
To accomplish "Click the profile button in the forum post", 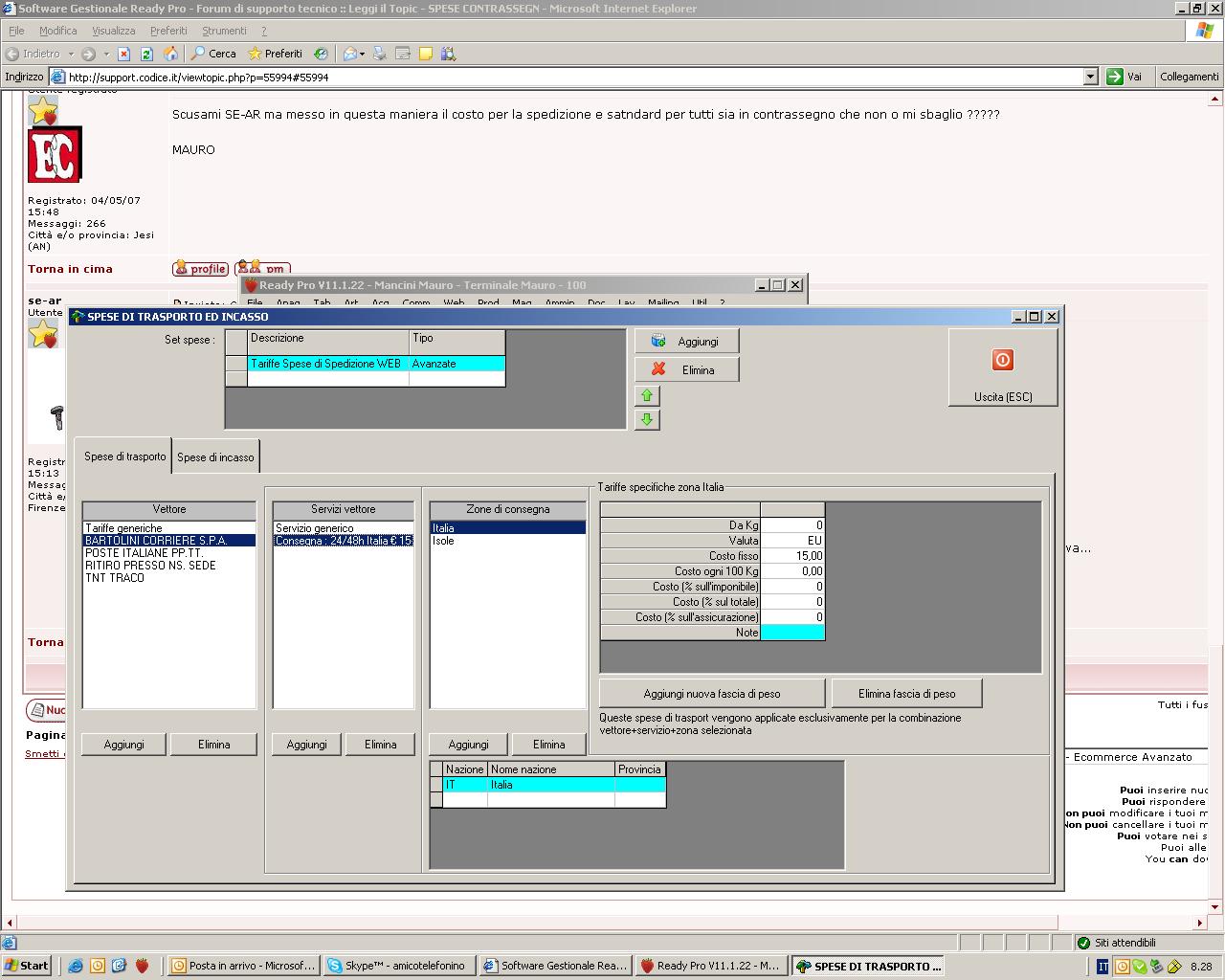I will (201, 269).
